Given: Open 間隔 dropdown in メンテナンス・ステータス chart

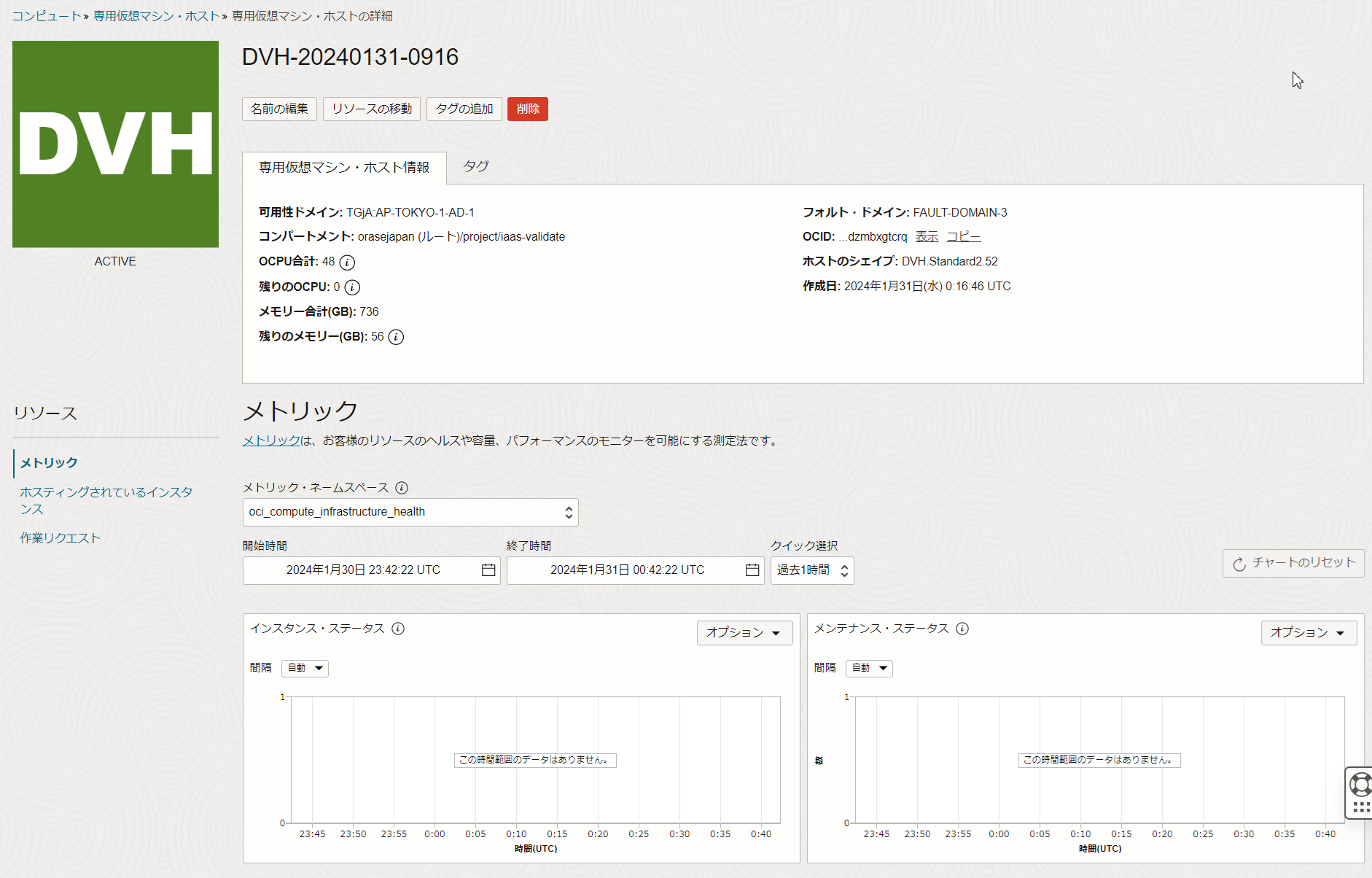Looking at the screenshot, I should (x=869, y=668).
